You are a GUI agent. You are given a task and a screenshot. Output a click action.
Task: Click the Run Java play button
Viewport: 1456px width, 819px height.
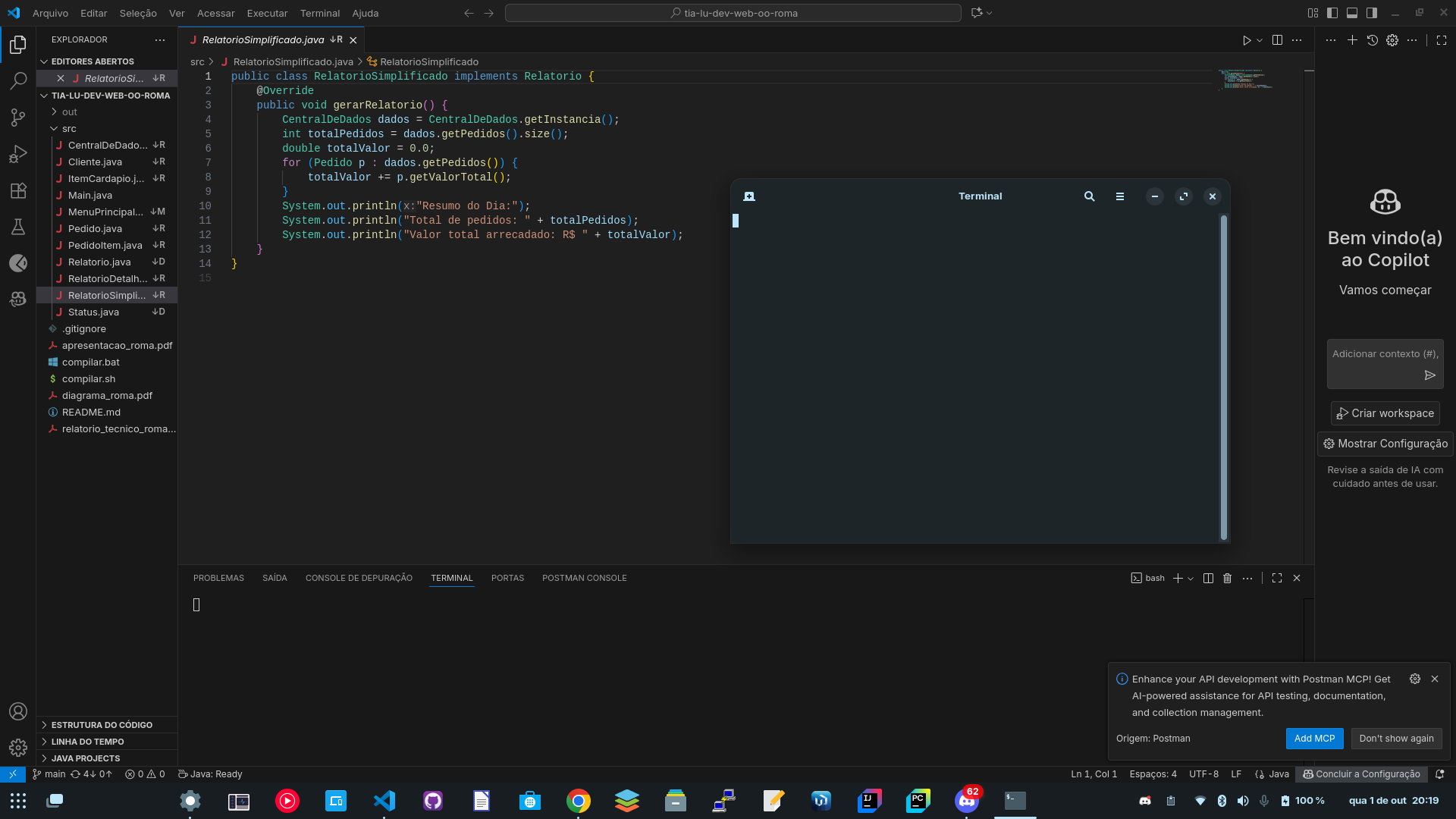click(x=1246, y=40)
